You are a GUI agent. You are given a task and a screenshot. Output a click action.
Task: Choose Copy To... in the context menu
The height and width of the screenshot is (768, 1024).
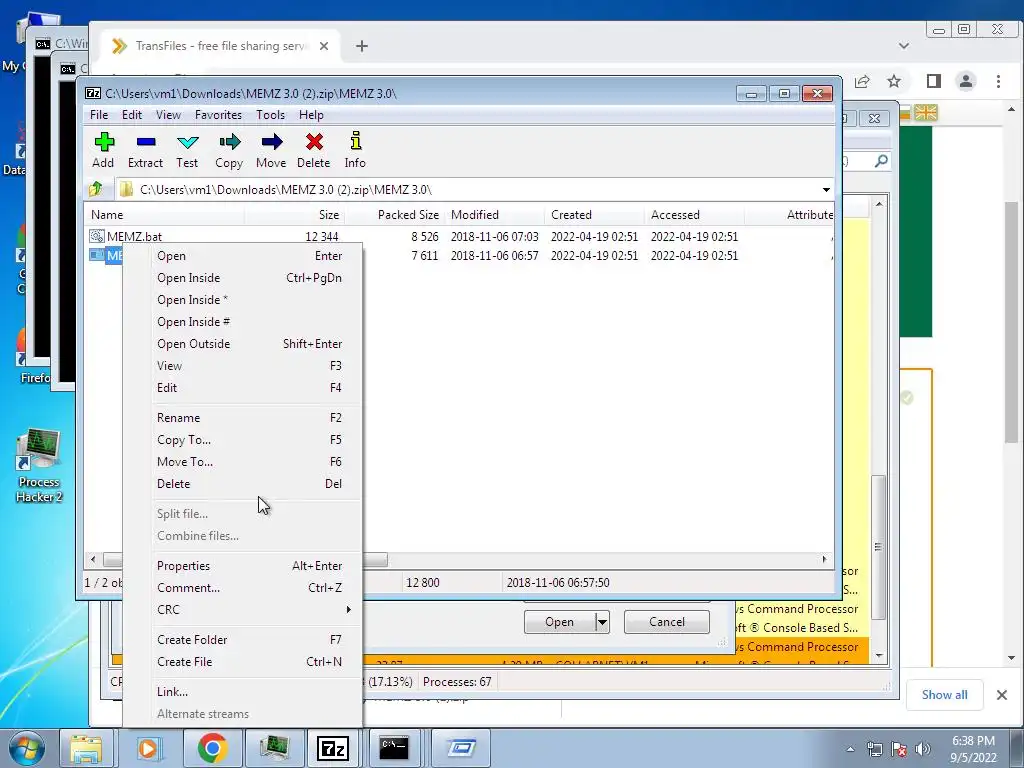tap(243, 440)
